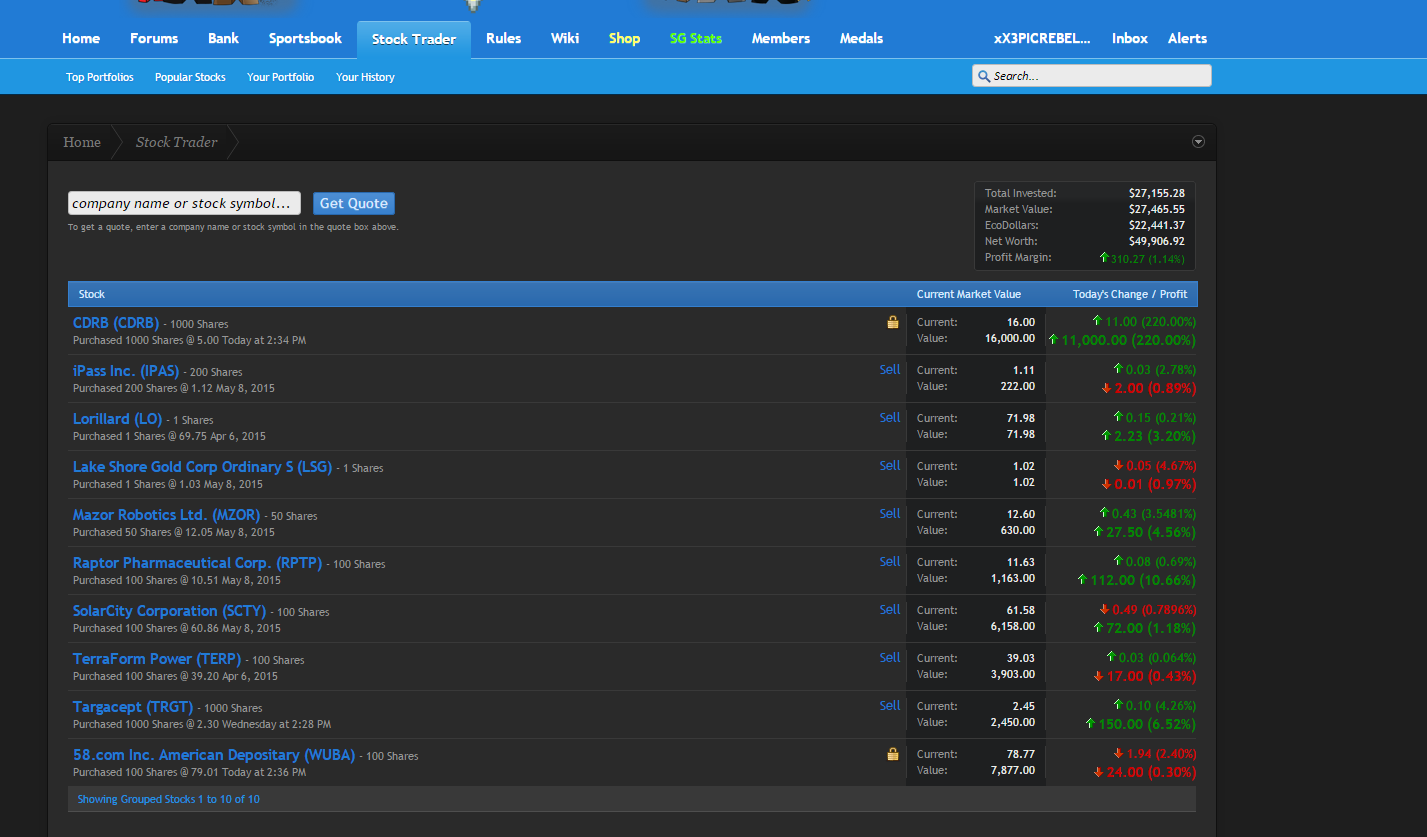Screen dimensions: 1427x837
Task: Click the Stock column header
Action: (x=92, y=294)
